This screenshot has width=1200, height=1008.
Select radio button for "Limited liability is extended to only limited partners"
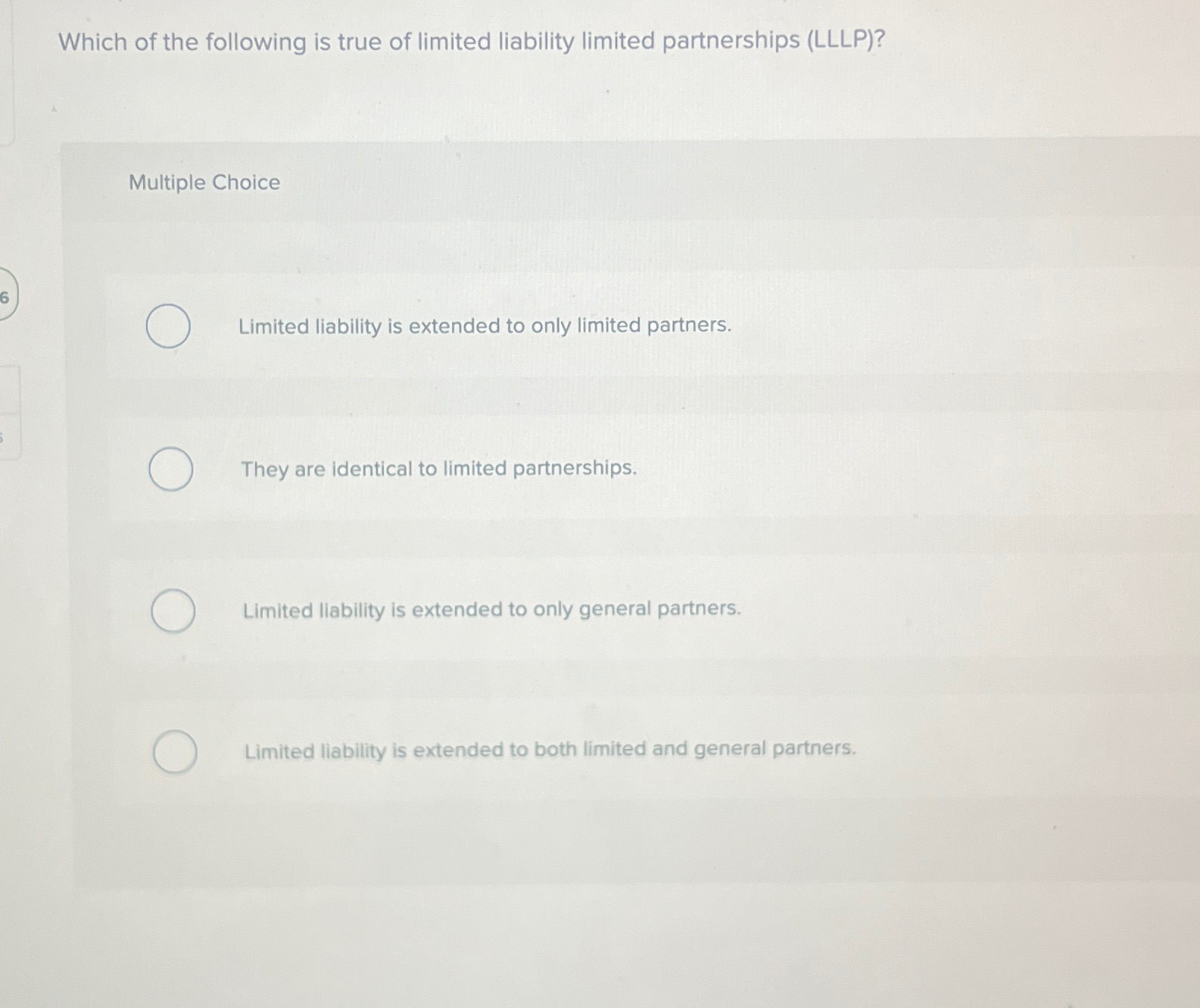pyautogui.click(x=168, y=326)
